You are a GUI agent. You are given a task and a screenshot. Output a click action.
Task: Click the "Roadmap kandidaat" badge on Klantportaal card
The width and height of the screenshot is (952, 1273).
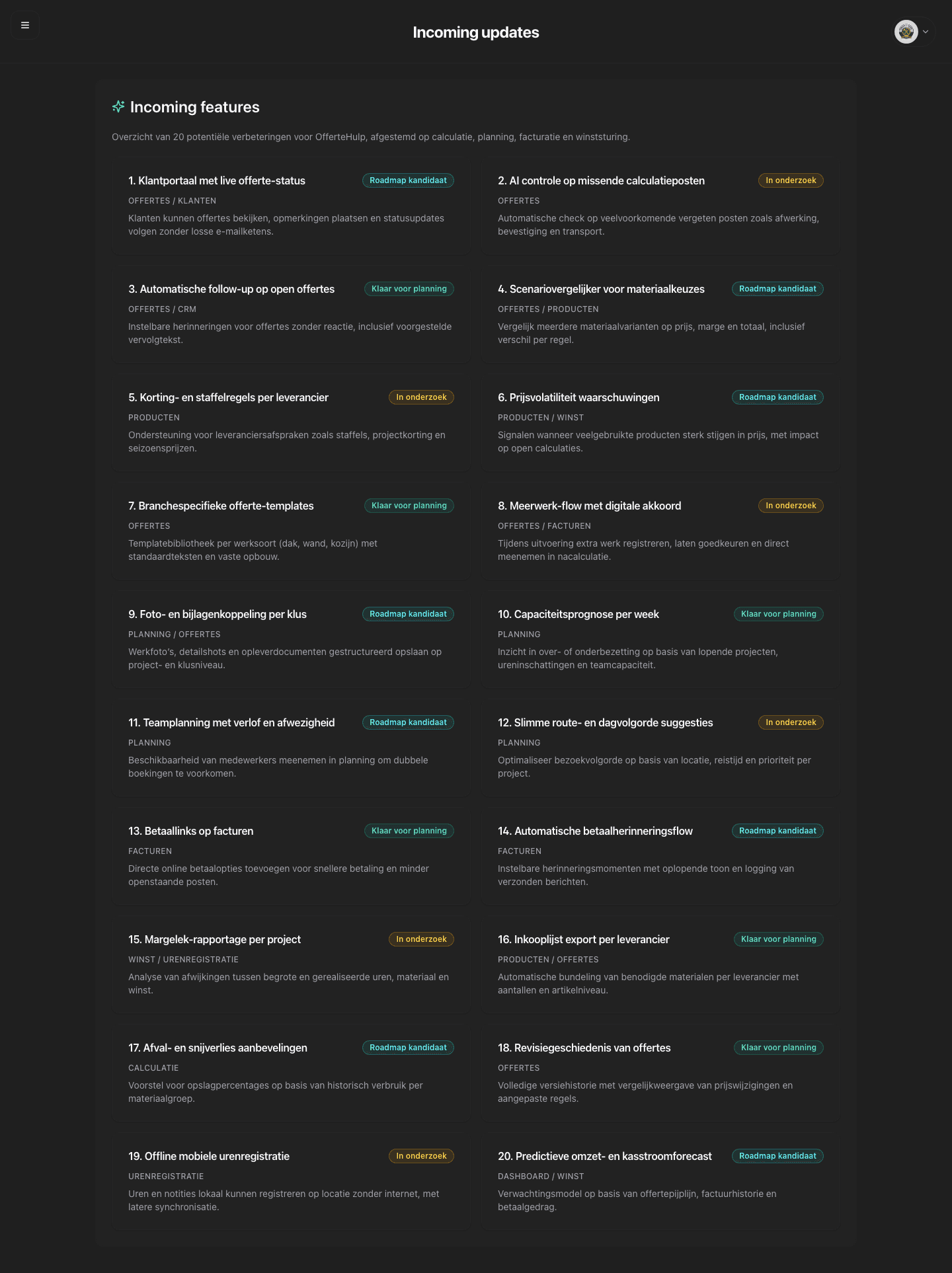pos(408,180)
